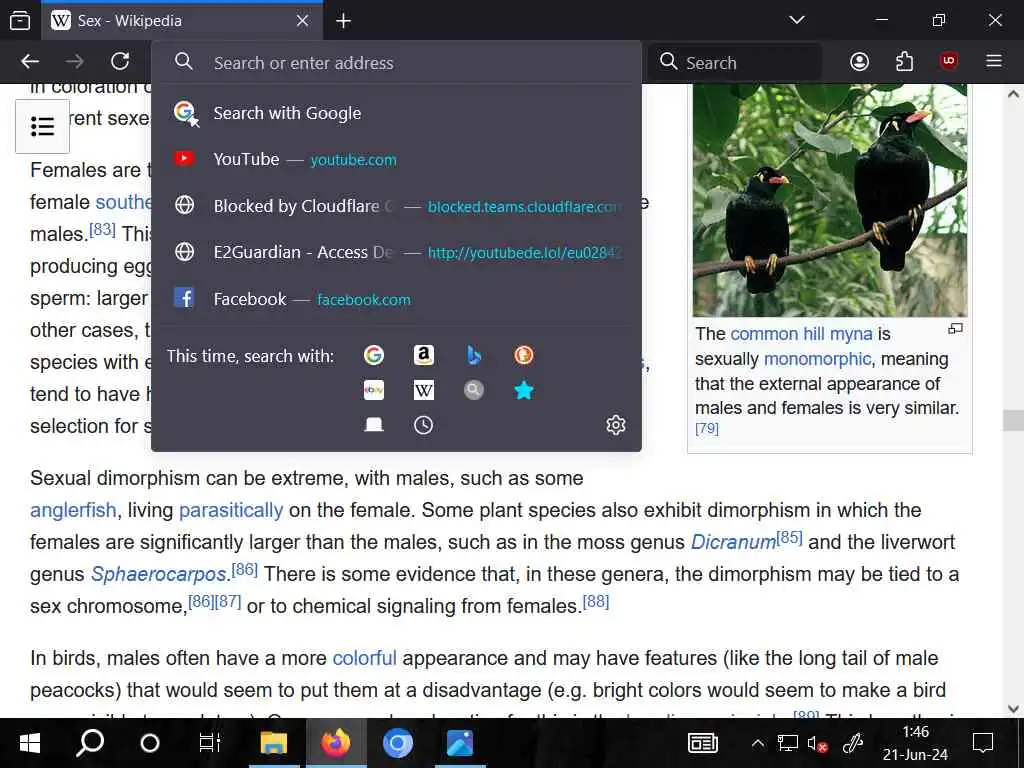The width and height of the screenshot is (1024, 768).
Task: Select the gray magnifier search engine icon
Action: pyautogui.click(x=474, y=391)
